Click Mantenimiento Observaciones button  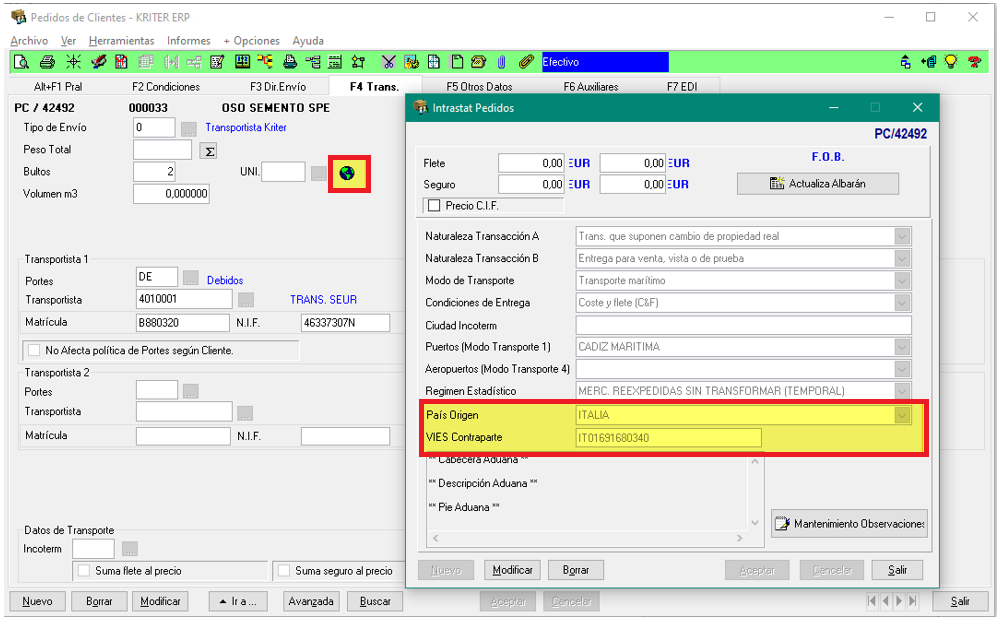coord(849,524)
